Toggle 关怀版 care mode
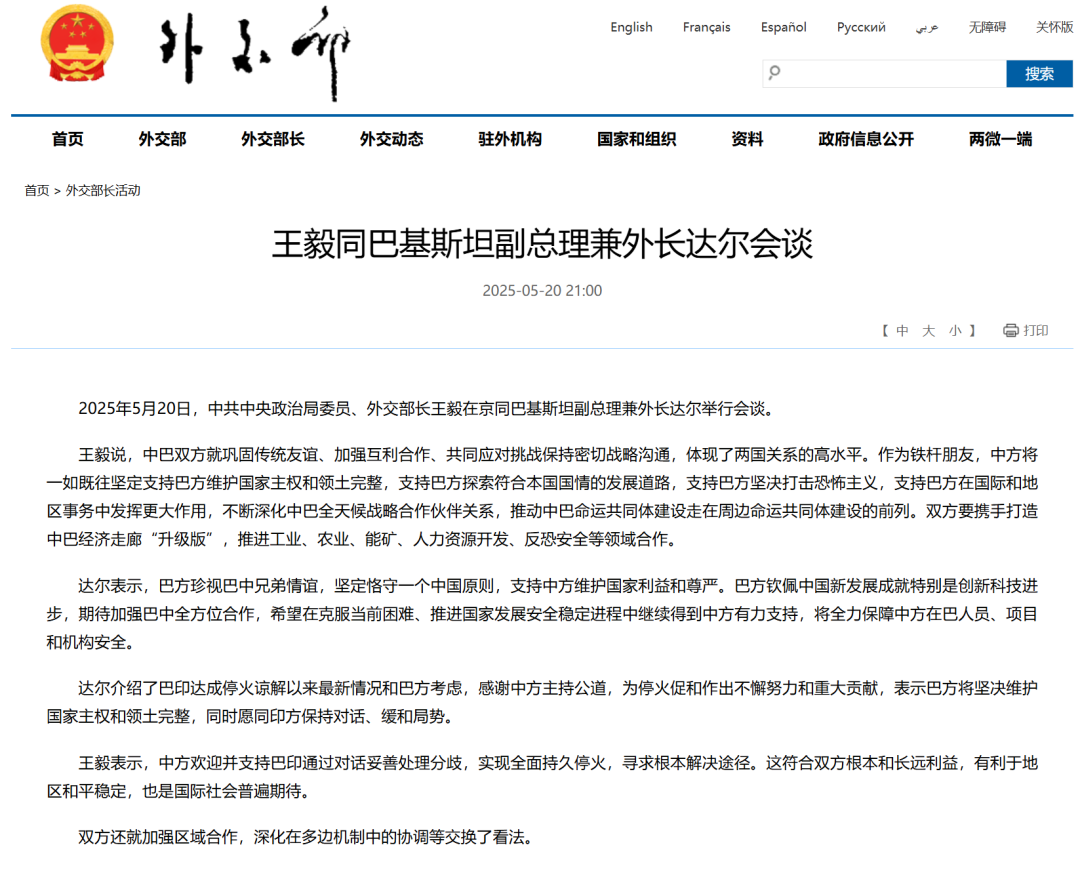The height and width of the screenshot is (881, 1080). [1054, 27]
